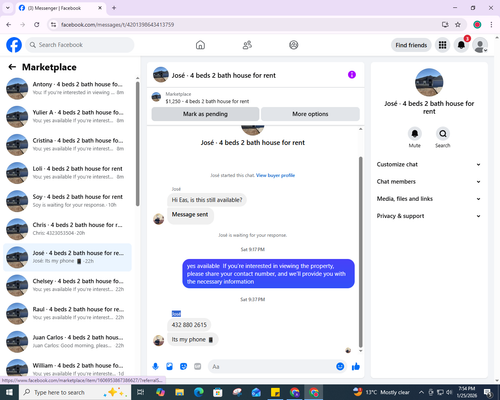Open the Chris conversation

[67, 229]
